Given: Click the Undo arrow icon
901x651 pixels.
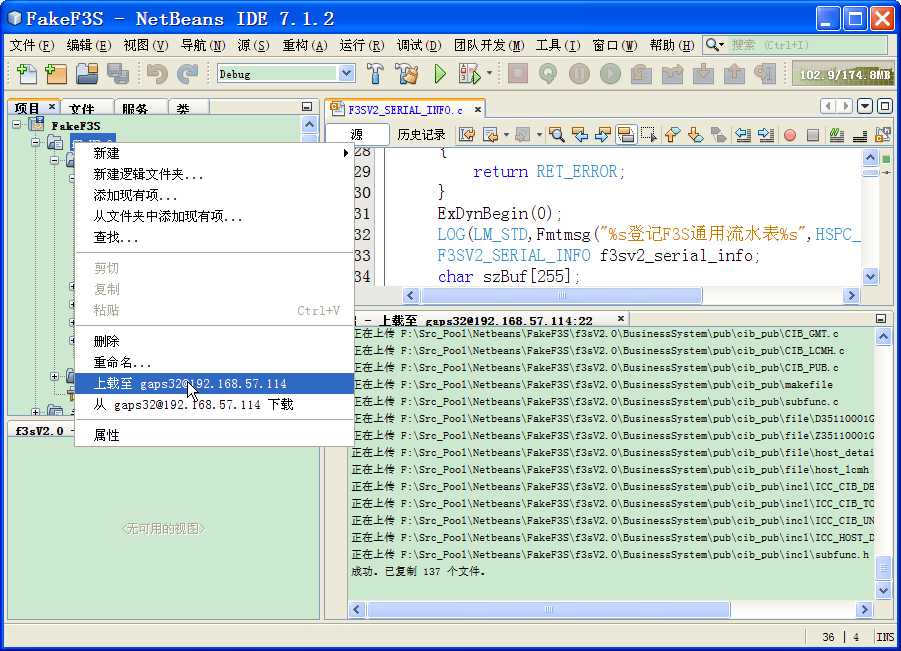Looking at the screenshot, I should tap(156, 74).
